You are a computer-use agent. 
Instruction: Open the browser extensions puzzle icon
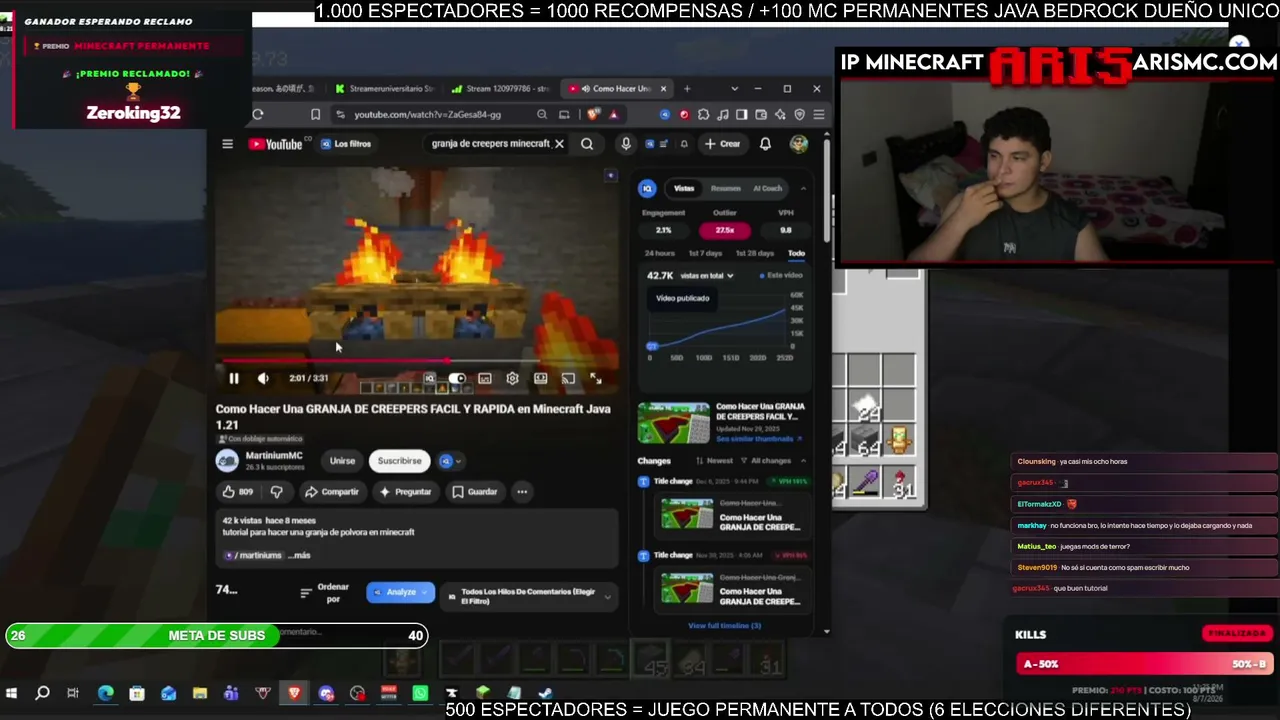[x=703, y=115]
